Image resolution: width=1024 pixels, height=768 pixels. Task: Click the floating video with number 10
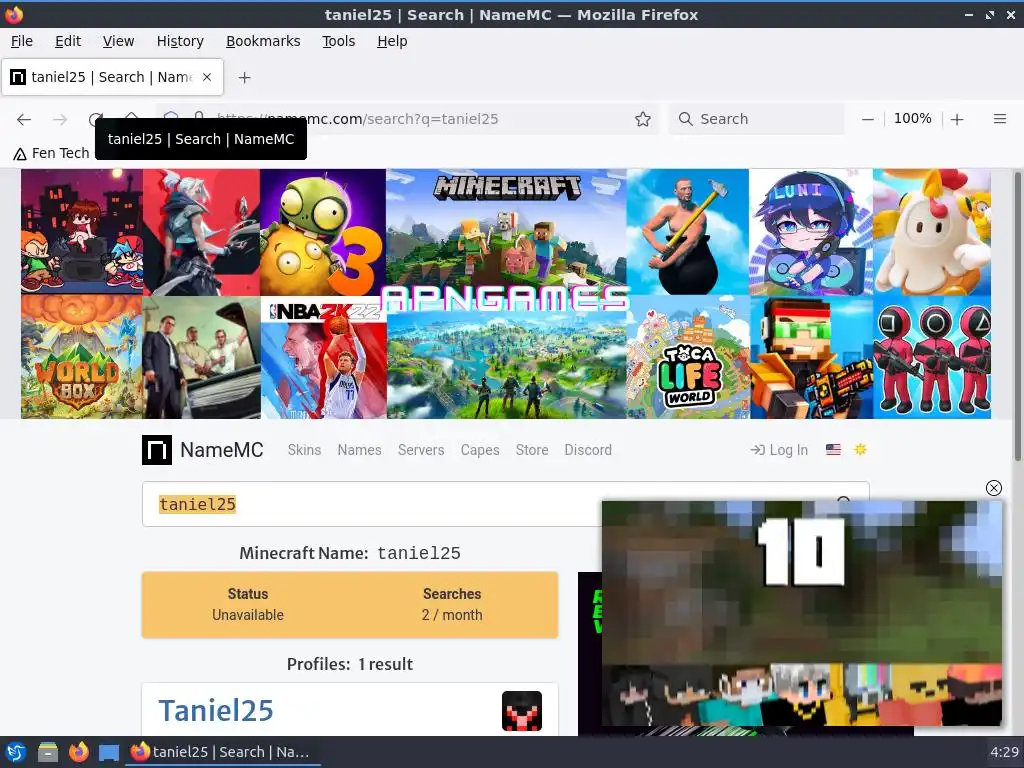click(x=802, y=613)
